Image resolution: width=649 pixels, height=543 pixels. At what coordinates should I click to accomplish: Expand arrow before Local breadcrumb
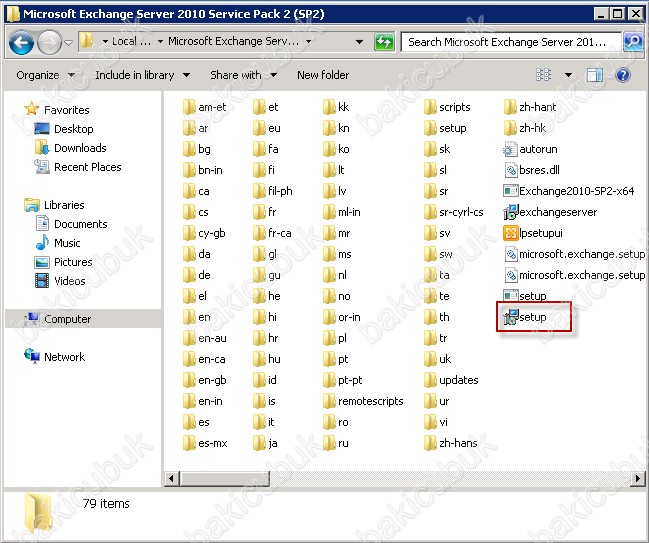pos(105,41)
